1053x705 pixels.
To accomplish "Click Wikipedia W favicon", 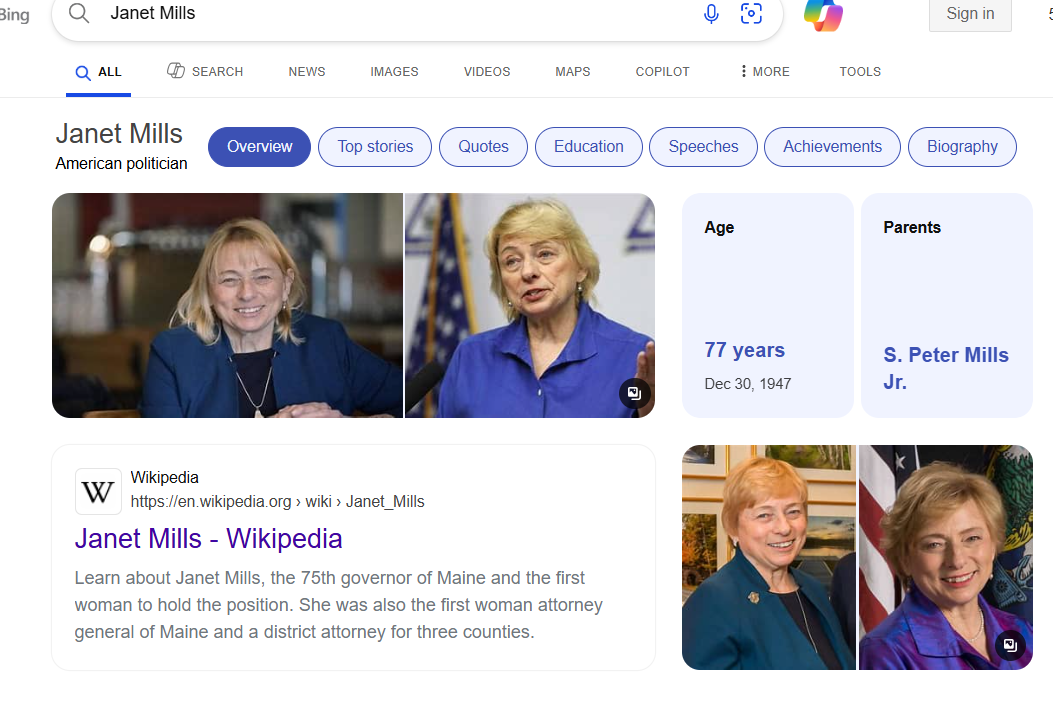I will pos(98,491).
